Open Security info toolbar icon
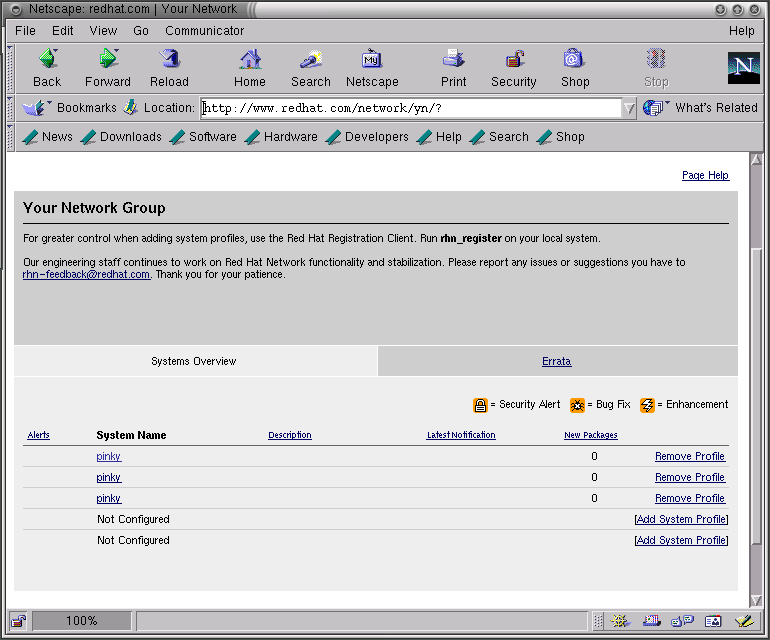 click(x=514, y=60)
